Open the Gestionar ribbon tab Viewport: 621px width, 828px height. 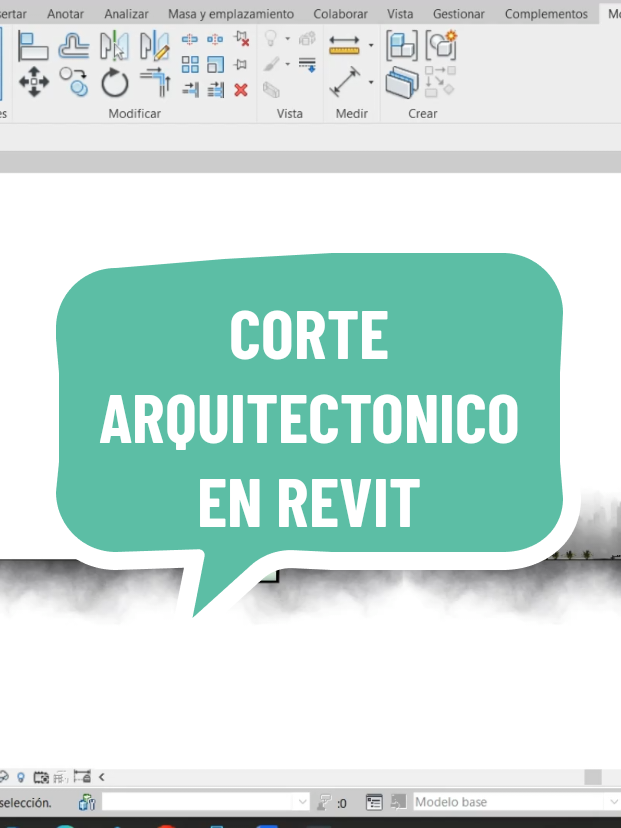pos(459,14)
